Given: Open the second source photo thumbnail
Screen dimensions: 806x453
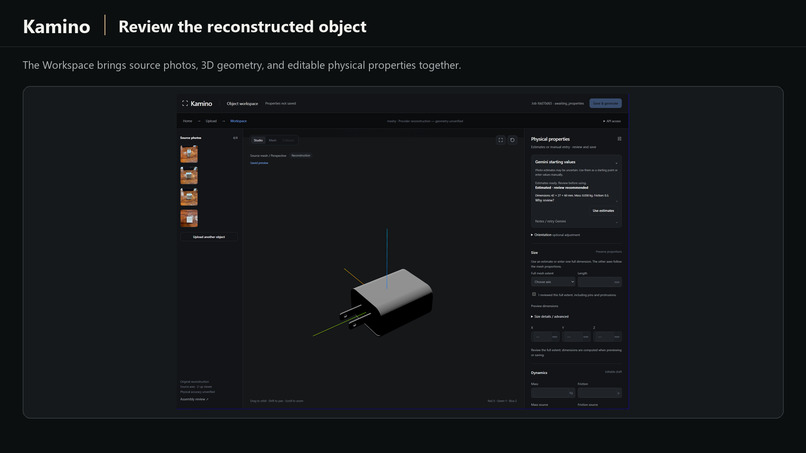Looking at the screenshot, I should (189, 175).
